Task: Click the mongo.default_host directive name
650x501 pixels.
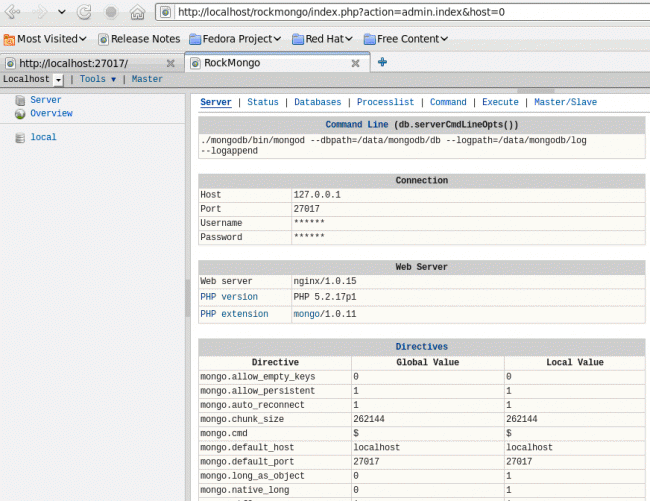Action: 247,448
